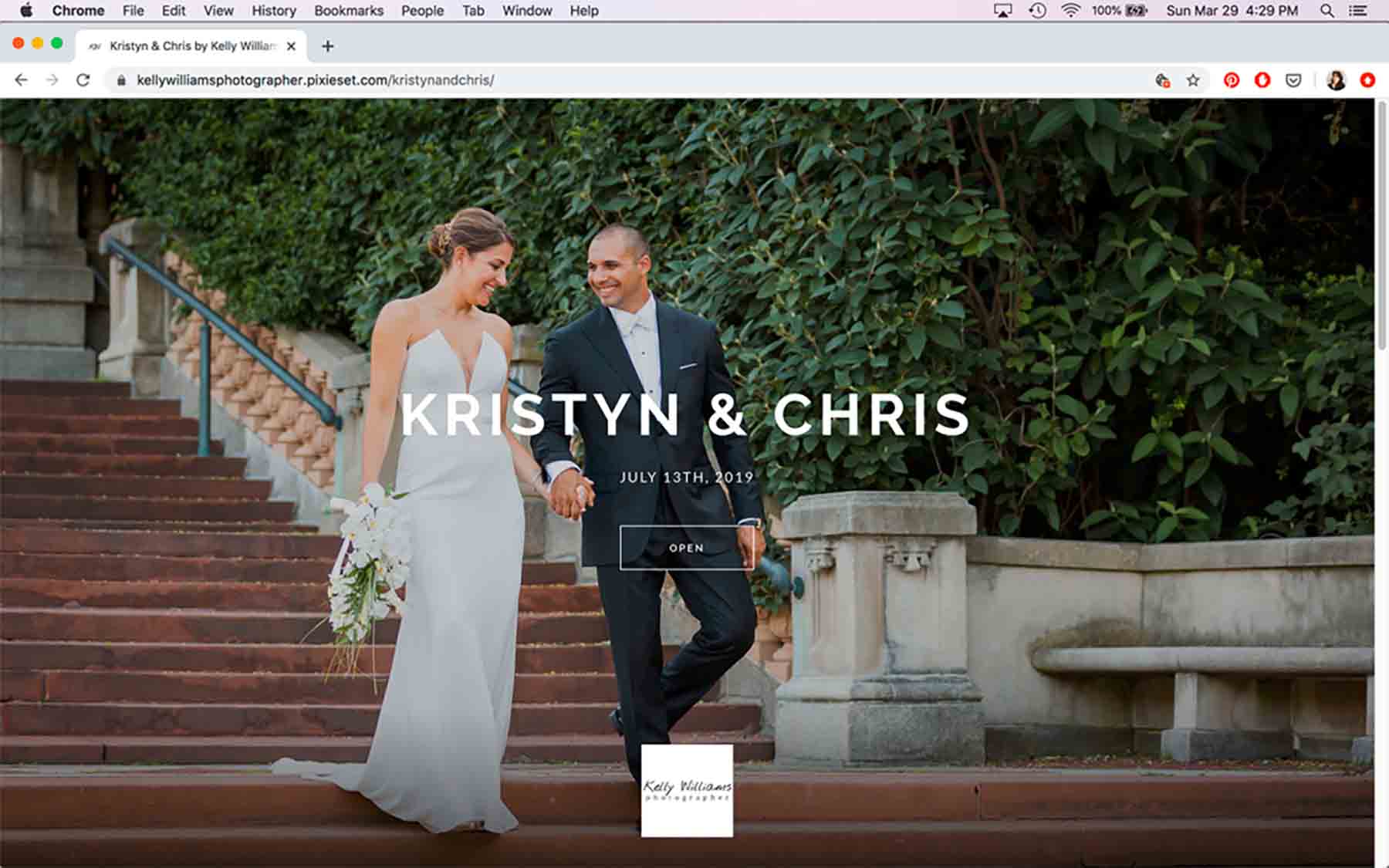1389x868 pixels.
Task: Open the People menu
Action: click(x=421, y=11)
